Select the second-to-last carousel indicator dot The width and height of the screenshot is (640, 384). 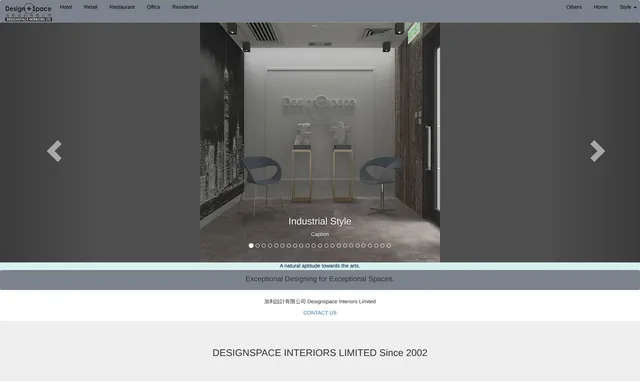tap(382, 246)
